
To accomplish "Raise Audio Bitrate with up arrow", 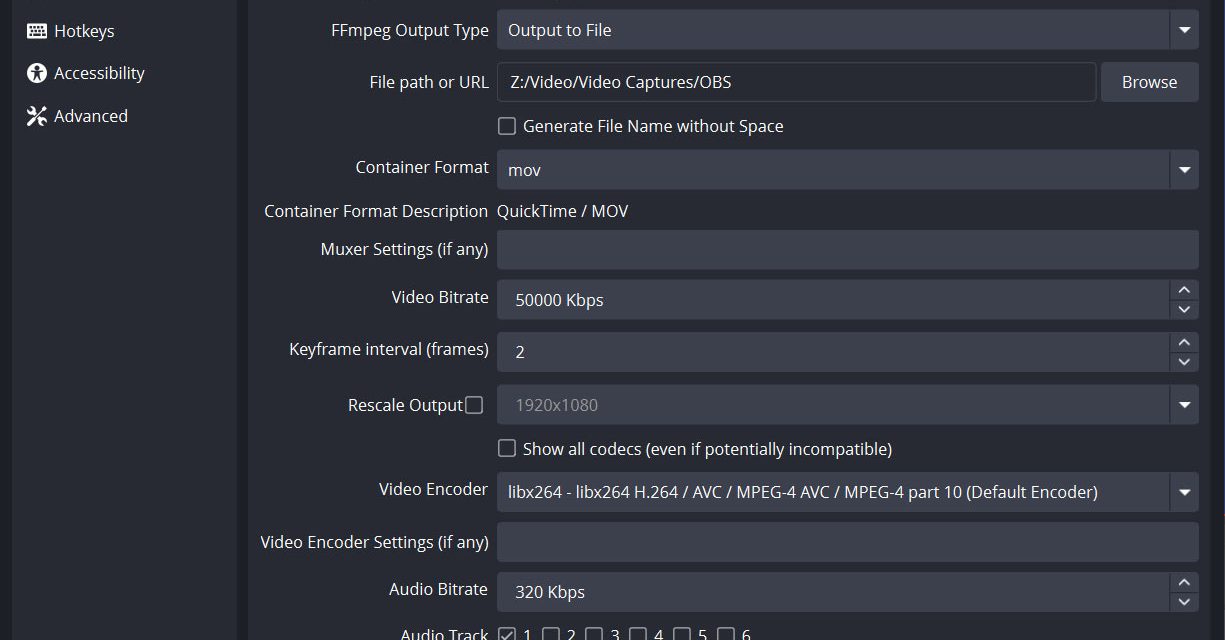I will click(x=1184, y=582).
